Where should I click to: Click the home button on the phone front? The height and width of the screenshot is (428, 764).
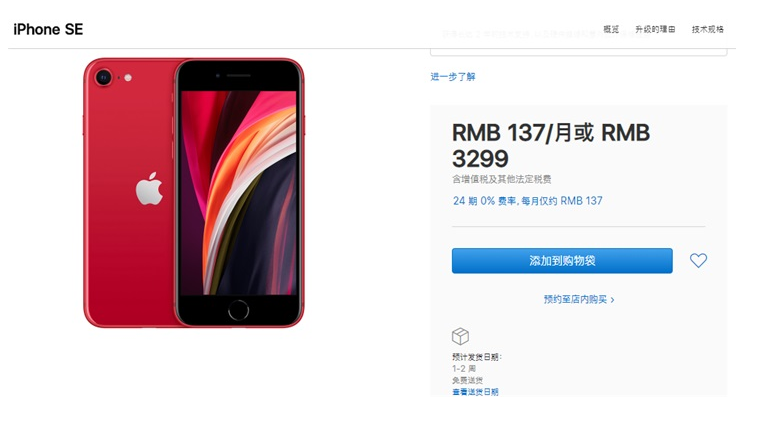[238, 310]
